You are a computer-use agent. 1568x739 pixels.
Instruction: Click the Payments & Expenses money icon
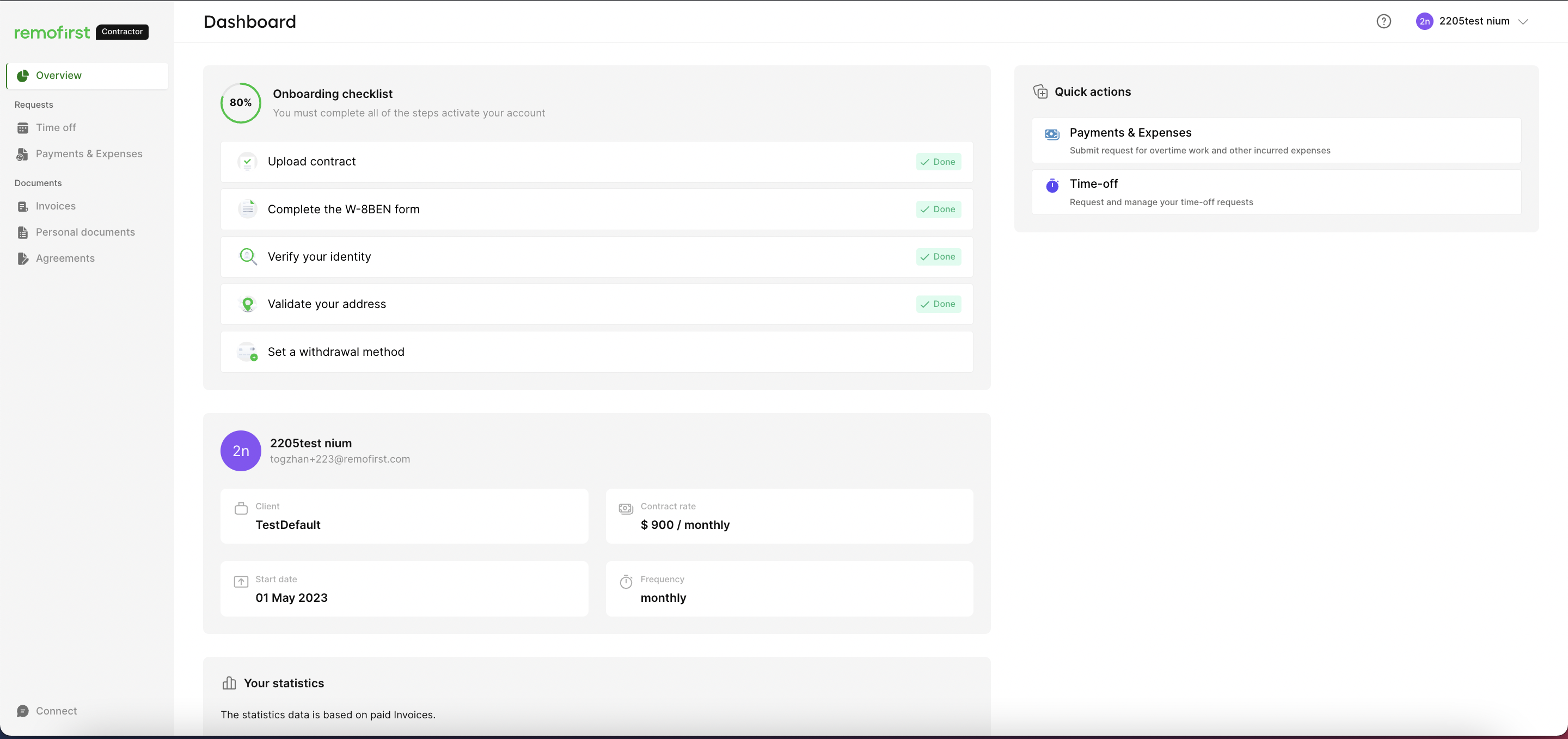coord(1052,134)
